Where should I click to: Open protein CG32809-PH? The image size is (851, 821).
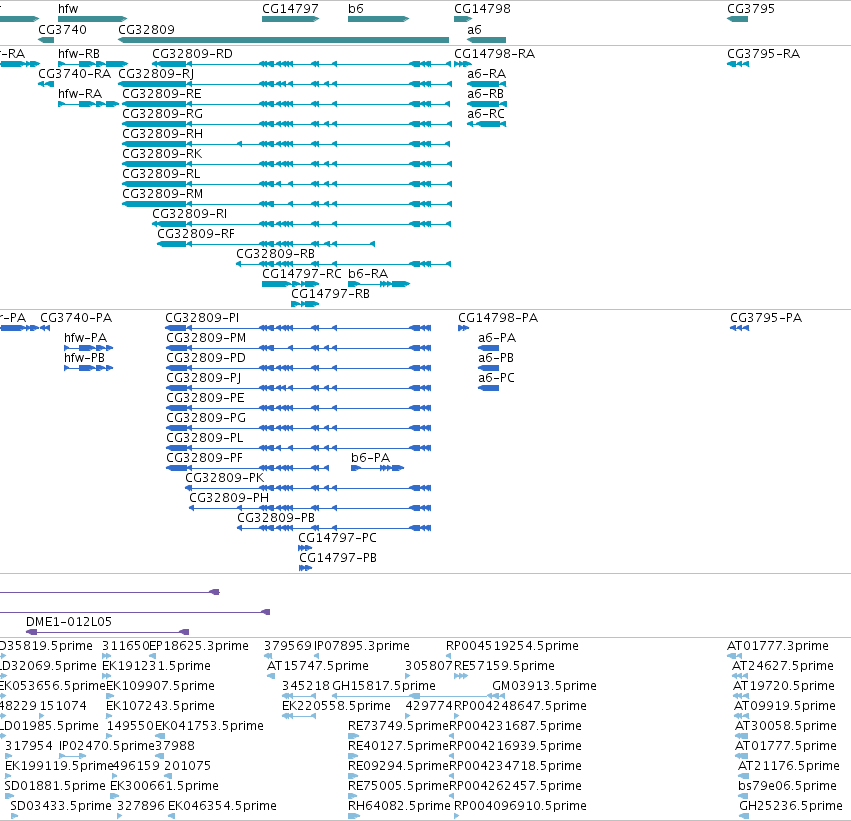(x=229, y=499)
